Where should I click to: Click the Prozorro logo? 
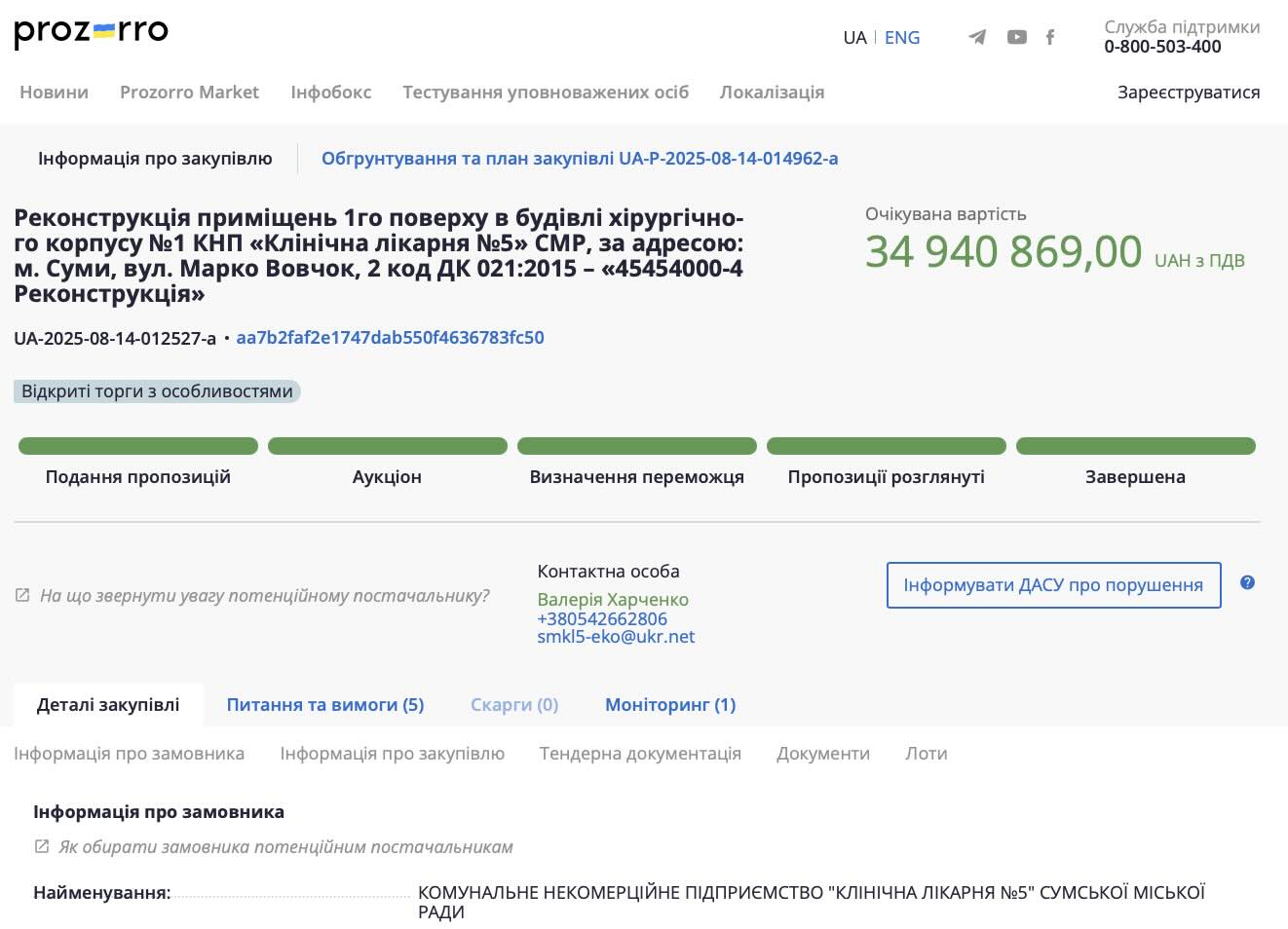[91, 32]
